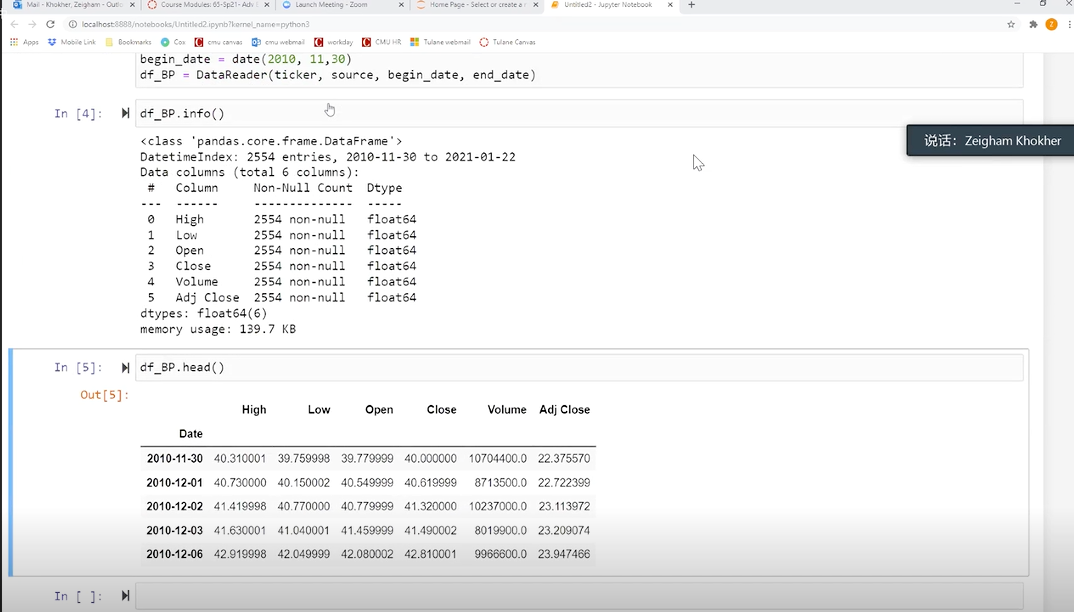Image resolution: width=1074 pixels, height=612 pixels.
Task: Open the Chrome three-dot menu
Action: pos(1068,24)
